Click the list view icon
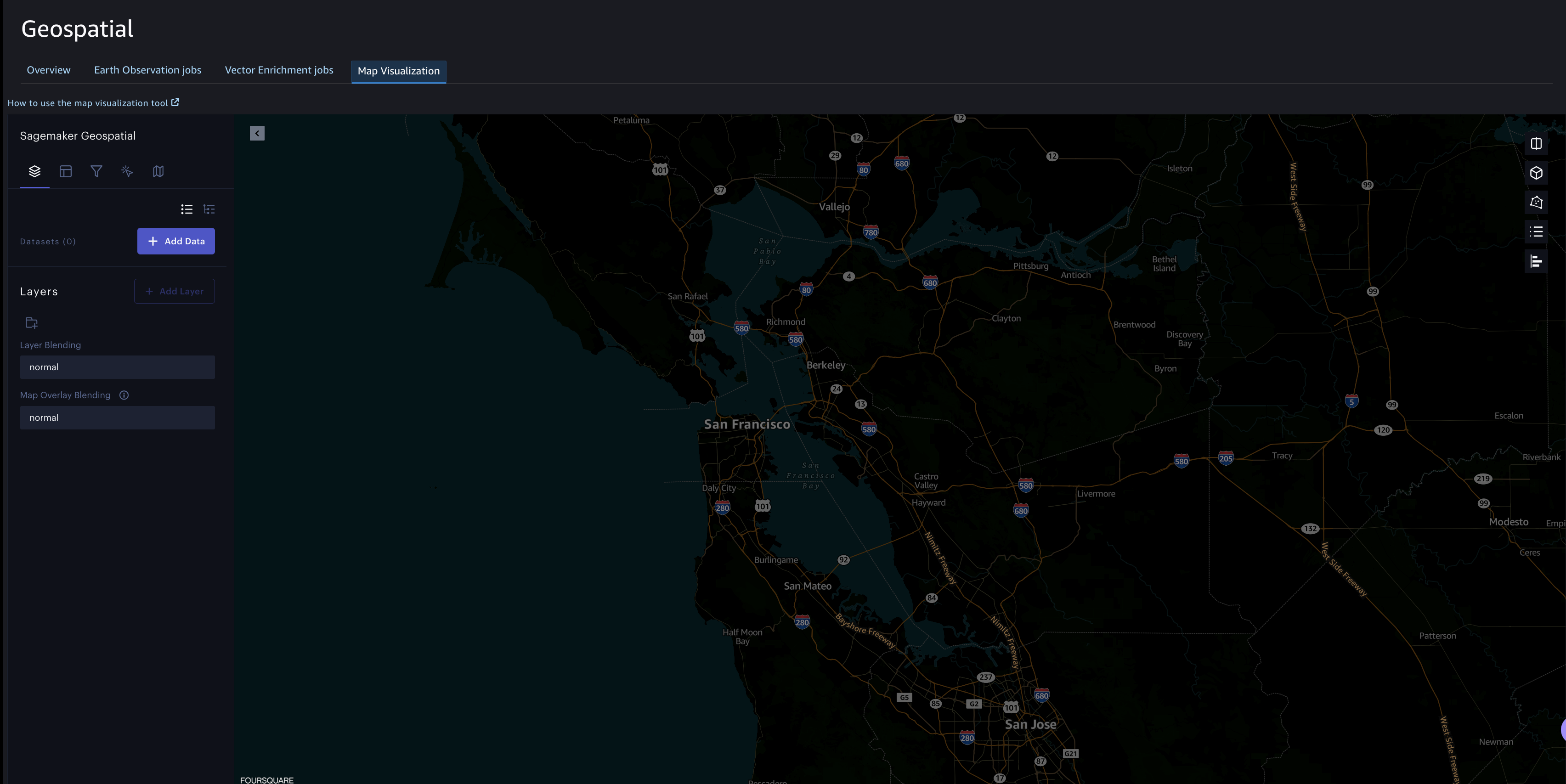Image resolution: width=1566 pixels, height=784 pixels. click(187, 209)
